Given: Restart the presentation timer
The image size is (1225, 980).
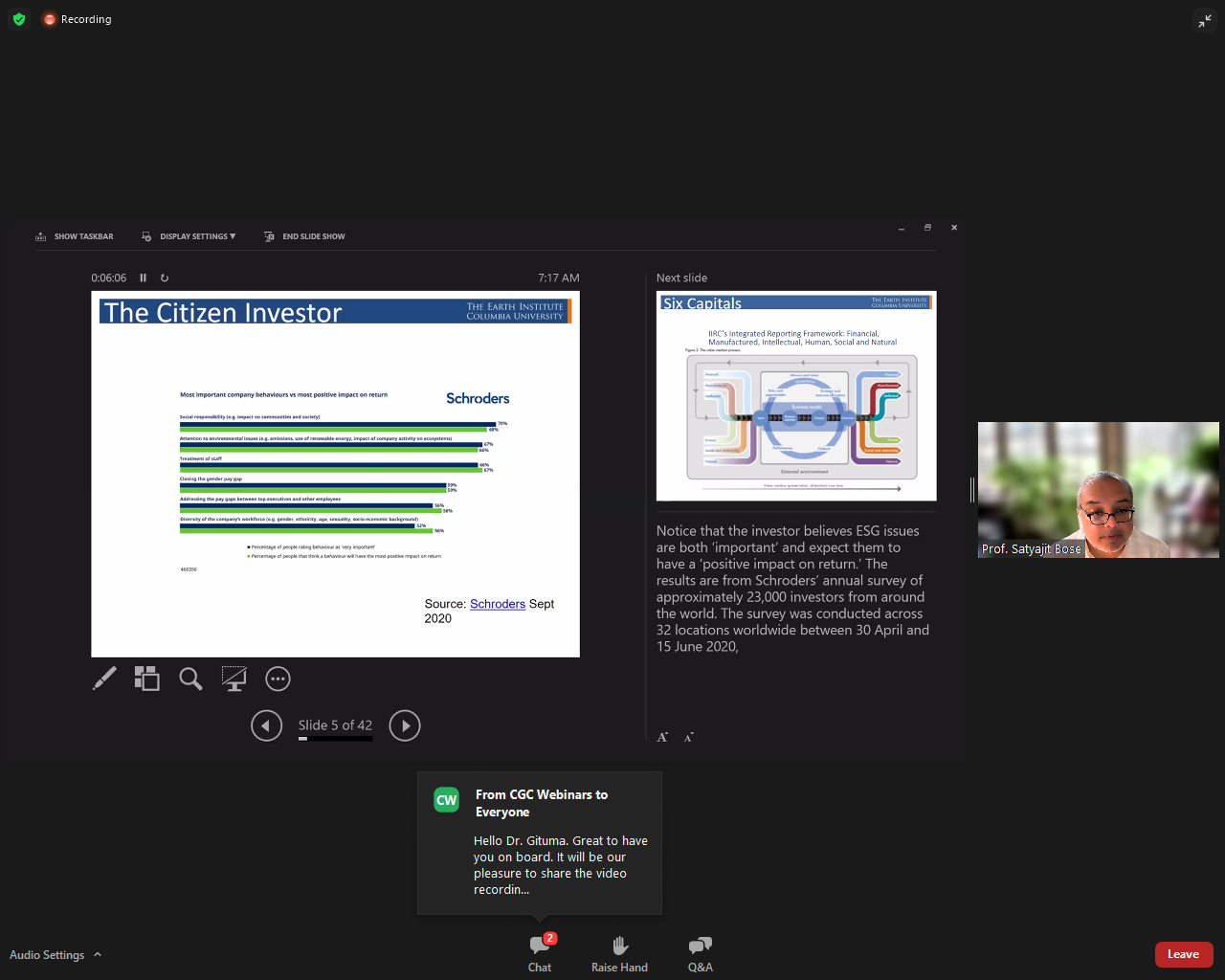Looking at the screenshot, I should coord(165,278).
